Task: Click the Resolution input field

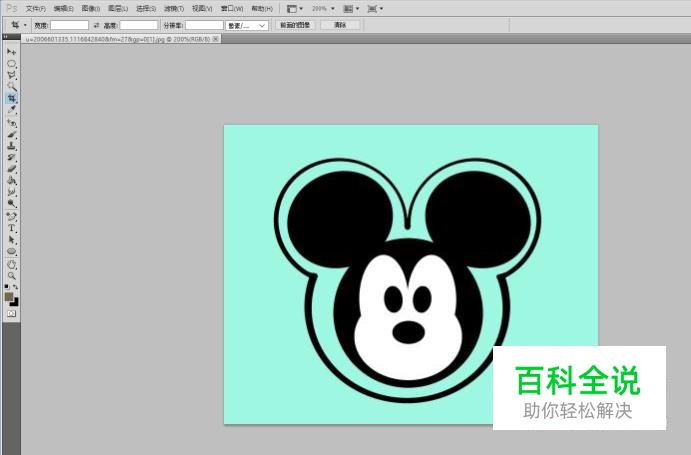Action: 204,26
